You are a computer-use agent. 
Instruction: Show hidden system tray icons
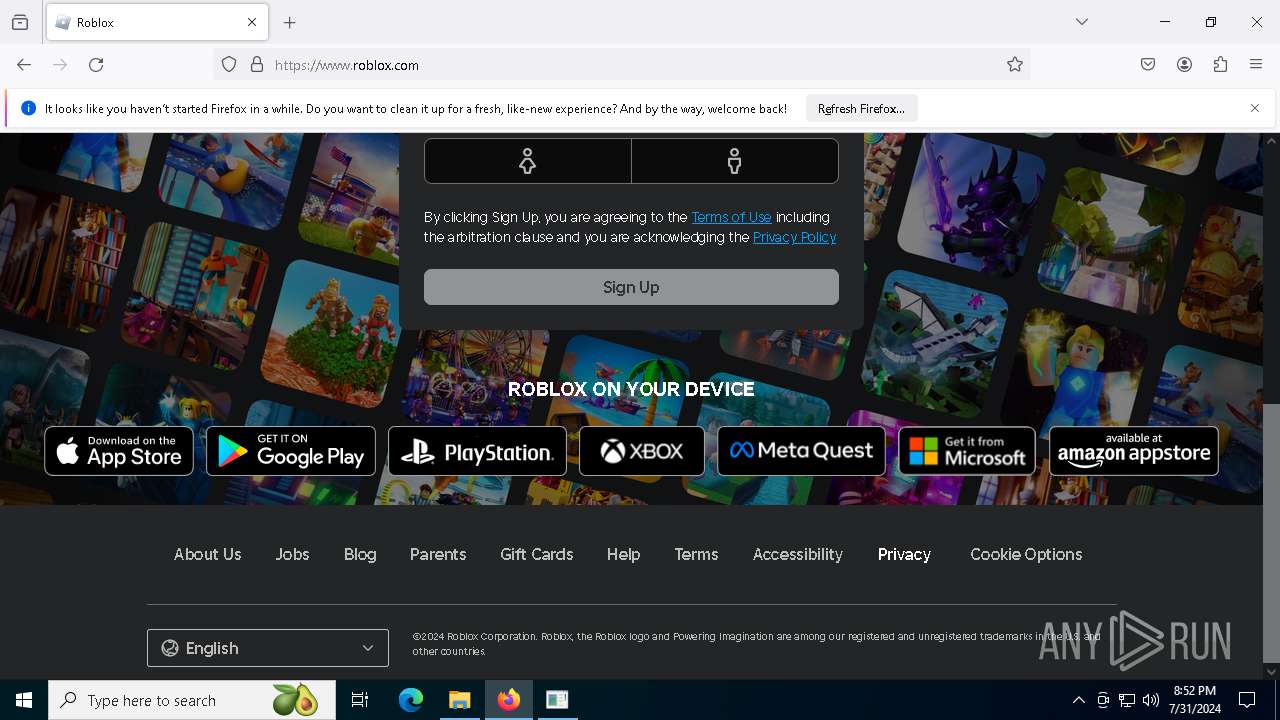pos(1078,700)
